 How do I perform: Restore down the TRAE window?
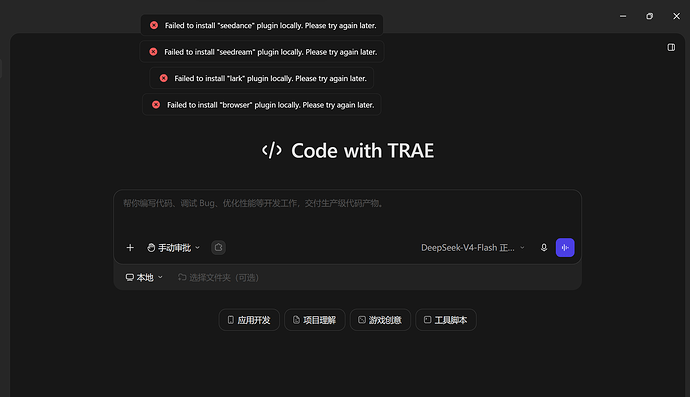[x=650, y=16]
